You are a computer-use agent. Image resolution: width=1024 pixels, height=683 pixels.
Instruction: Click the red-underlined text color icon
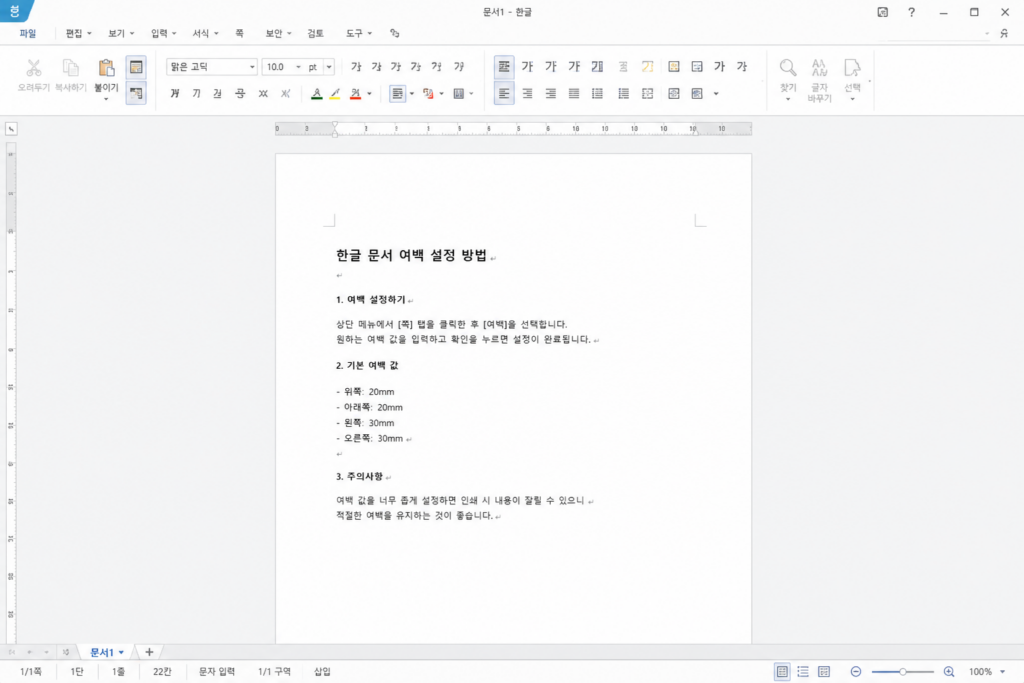355,93
